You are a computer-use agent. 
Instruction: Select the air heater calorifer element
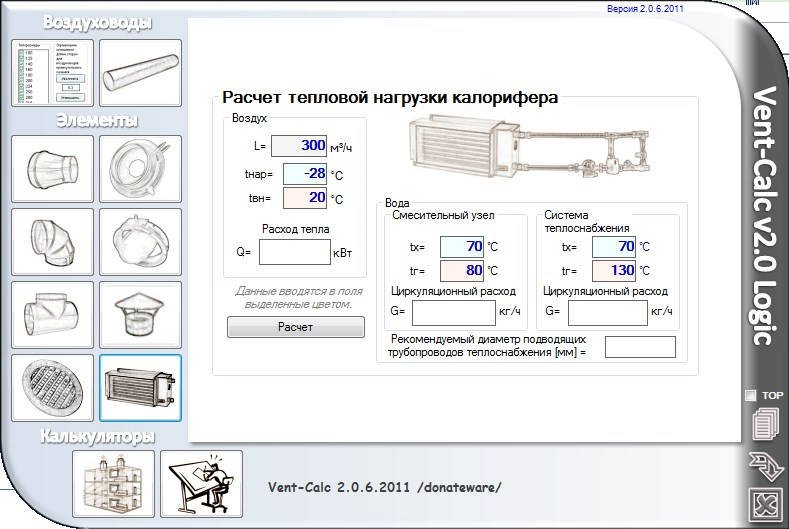(140, 388)
